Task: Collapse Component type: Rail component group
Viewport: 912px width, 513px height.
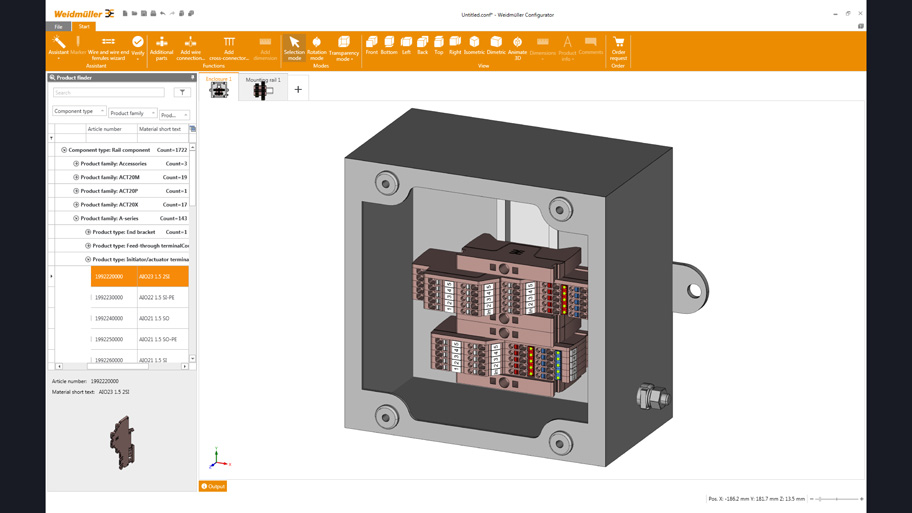Action: (64, 150)
